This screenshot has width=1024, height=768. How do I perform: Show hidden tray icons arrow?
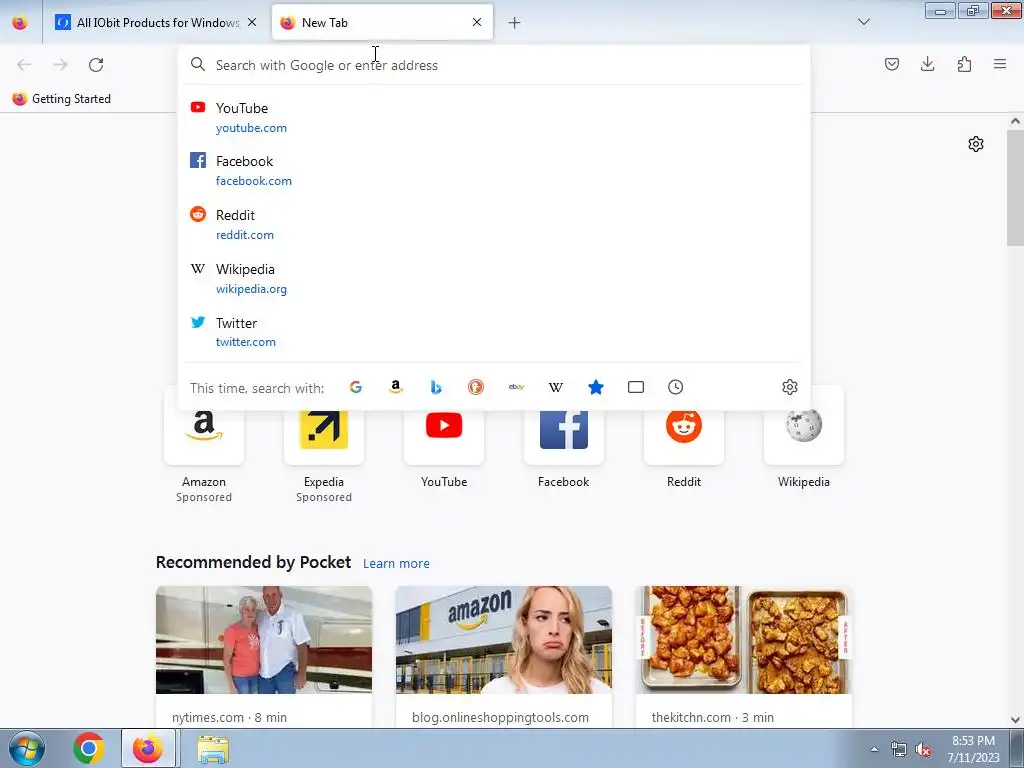[x=874, y=750]
